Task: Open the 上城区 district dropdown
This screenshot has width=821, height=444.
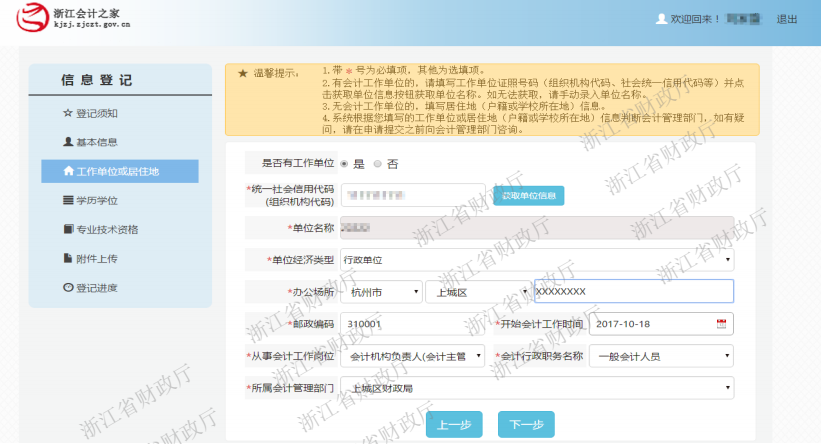Action: 477,292
